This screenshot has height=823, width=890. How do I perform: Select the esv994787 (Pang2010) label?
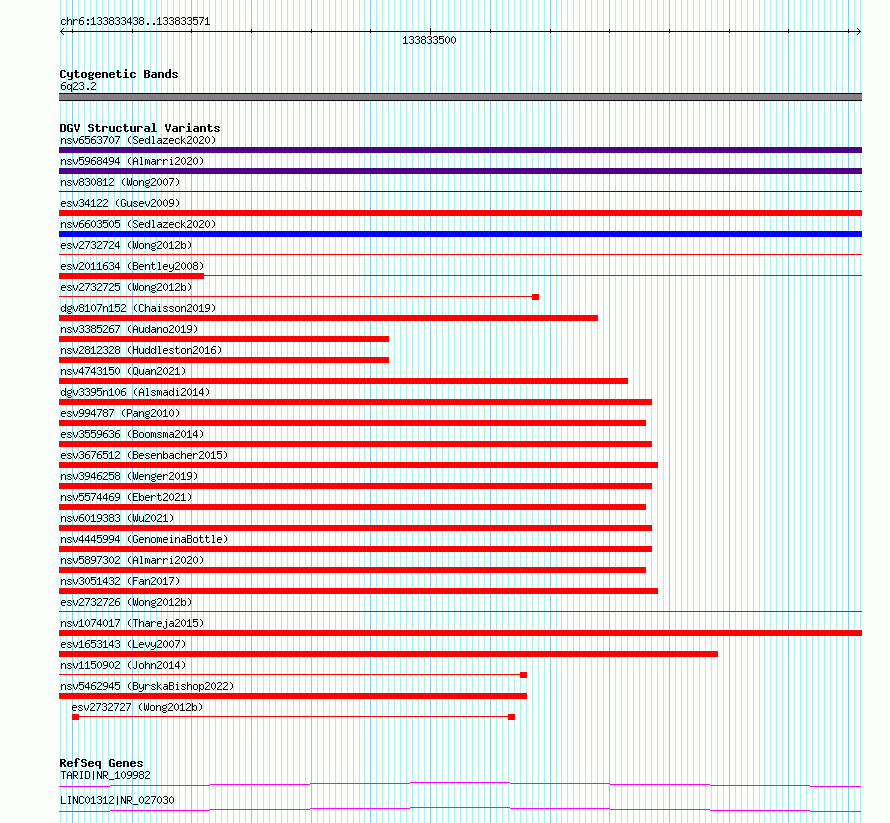(120, 413)
